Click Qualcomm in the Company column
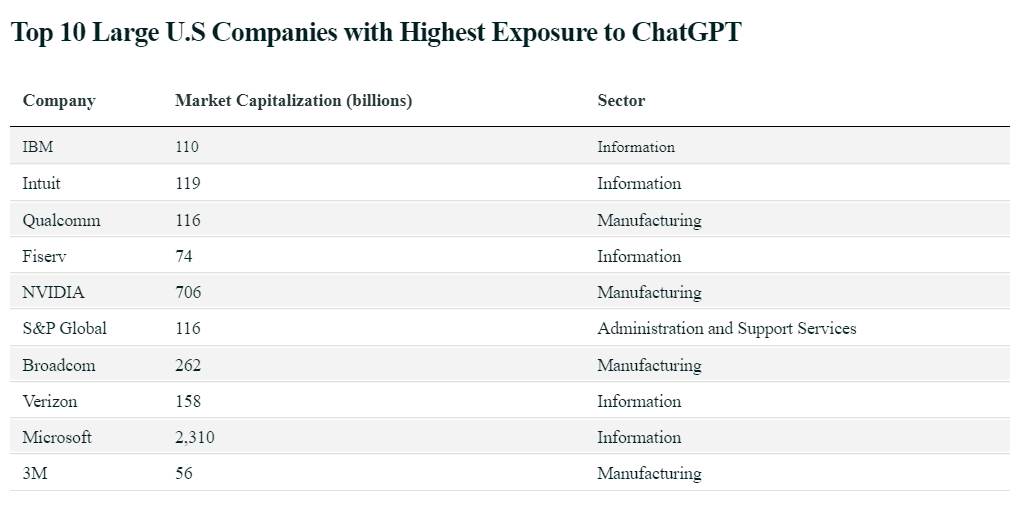Image resolution: width=1022 pixels, height=519 pixels. [x=61, y=220]
